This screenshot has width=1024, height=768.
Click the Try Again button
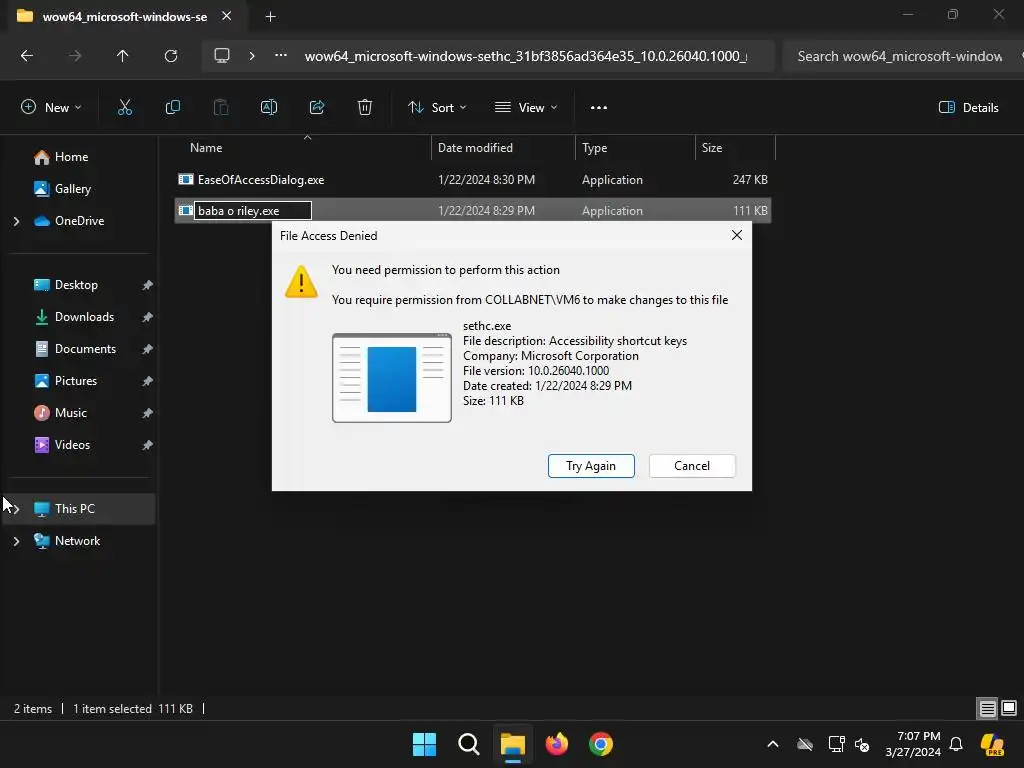pyautogui.click(x=591, y=466)
